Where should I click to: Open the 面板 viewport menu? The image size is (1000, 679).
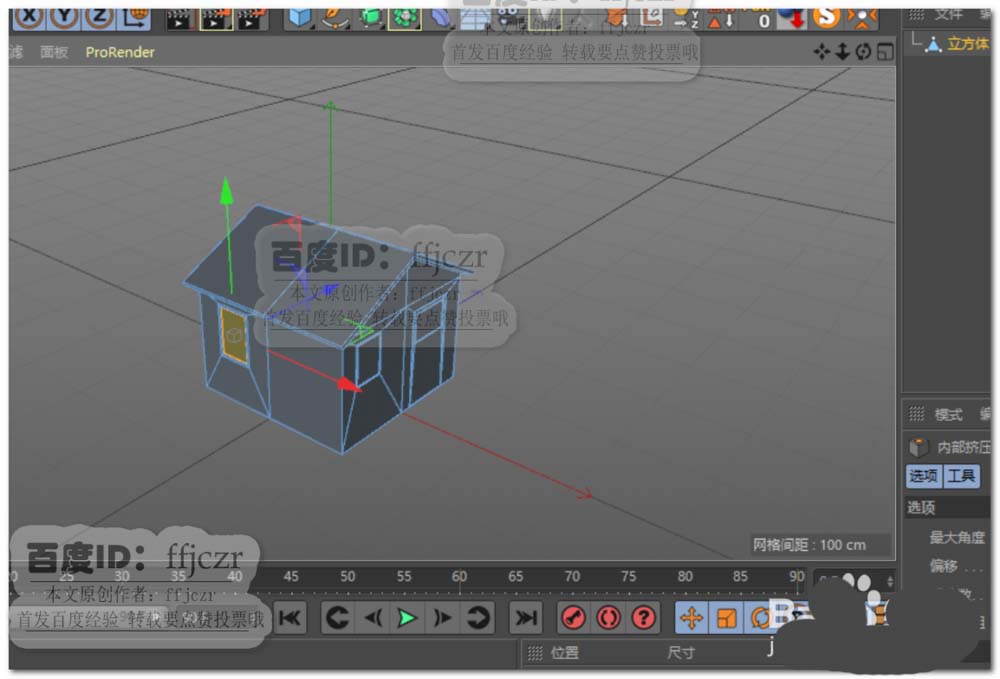(54, 52)
